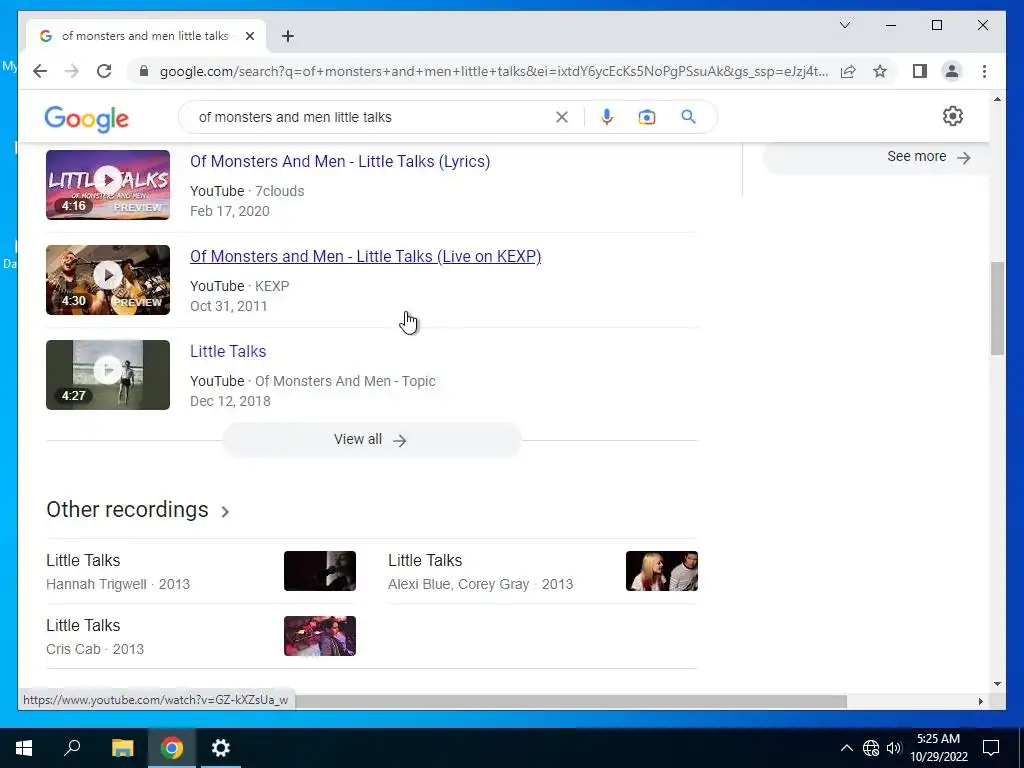Share this page from the address bar

848,71
